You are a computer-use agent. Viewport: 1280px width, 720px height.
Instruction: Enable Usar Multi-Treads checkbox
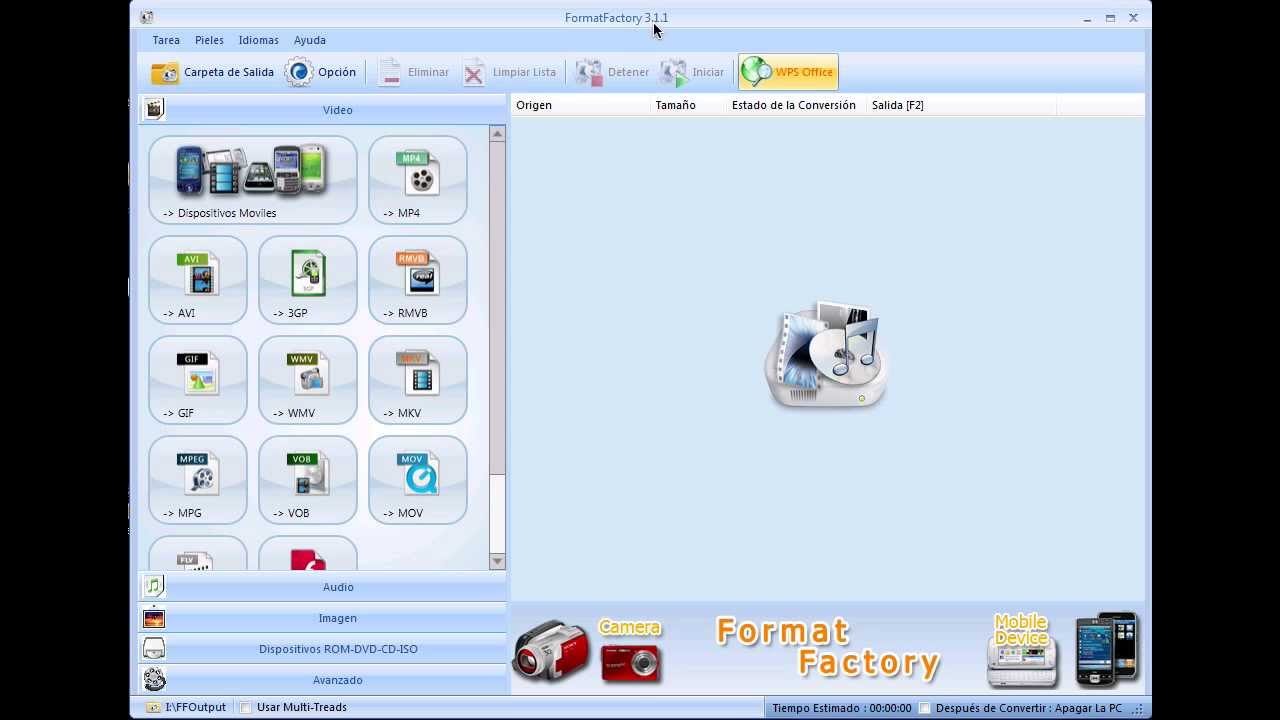246,707
